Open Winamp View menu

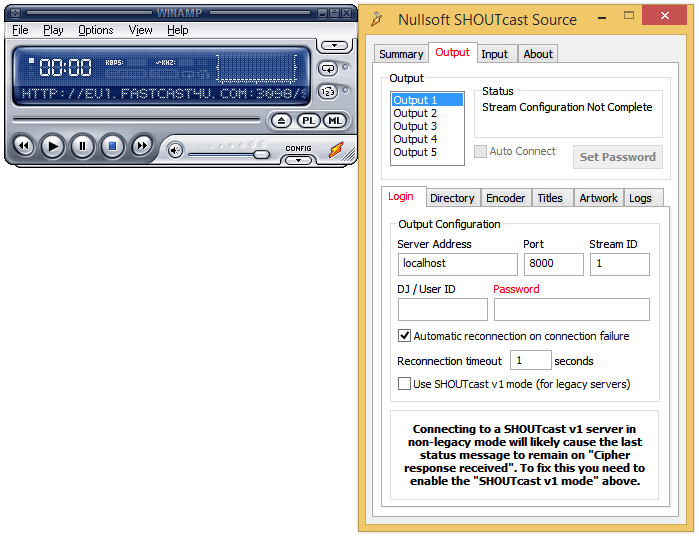[140, 30]
